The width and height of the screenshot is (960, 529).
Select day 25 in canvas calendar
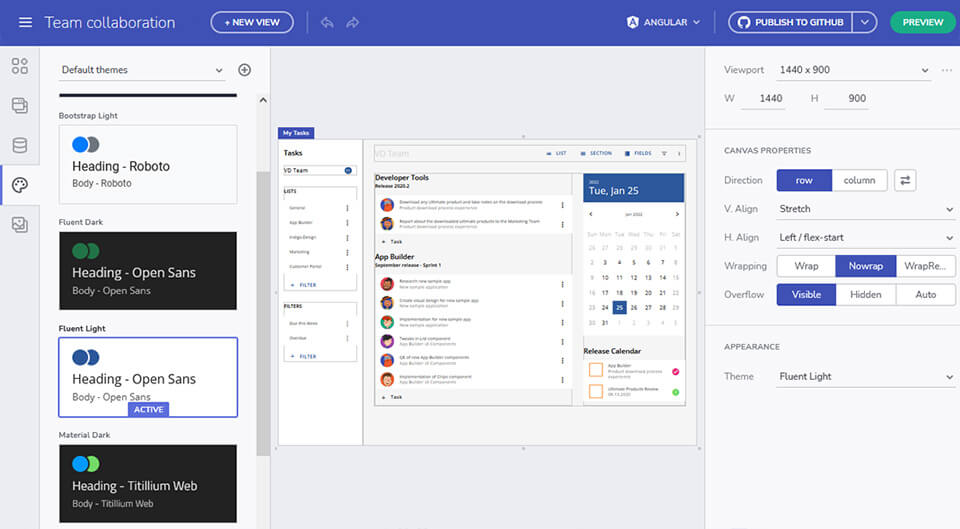click(620, 307)
